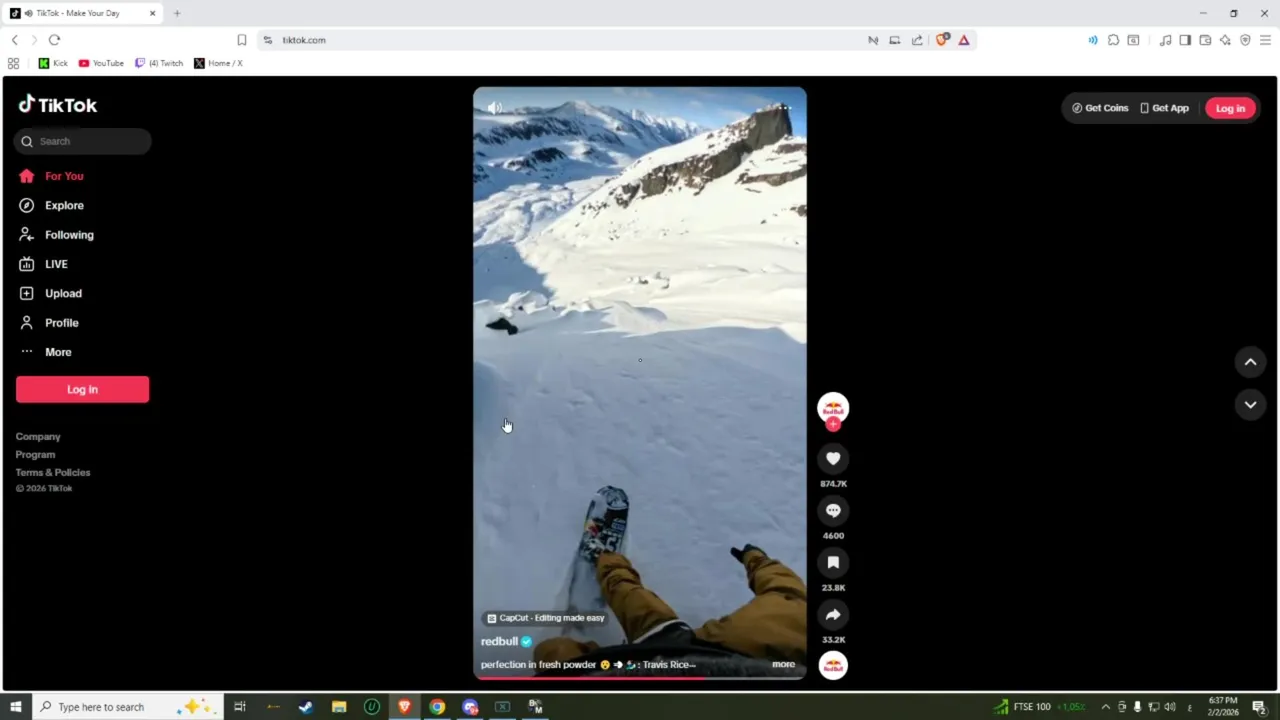Open browser hamburger menu
This screenshot has width=1280, height=720.
point(1265,40)
